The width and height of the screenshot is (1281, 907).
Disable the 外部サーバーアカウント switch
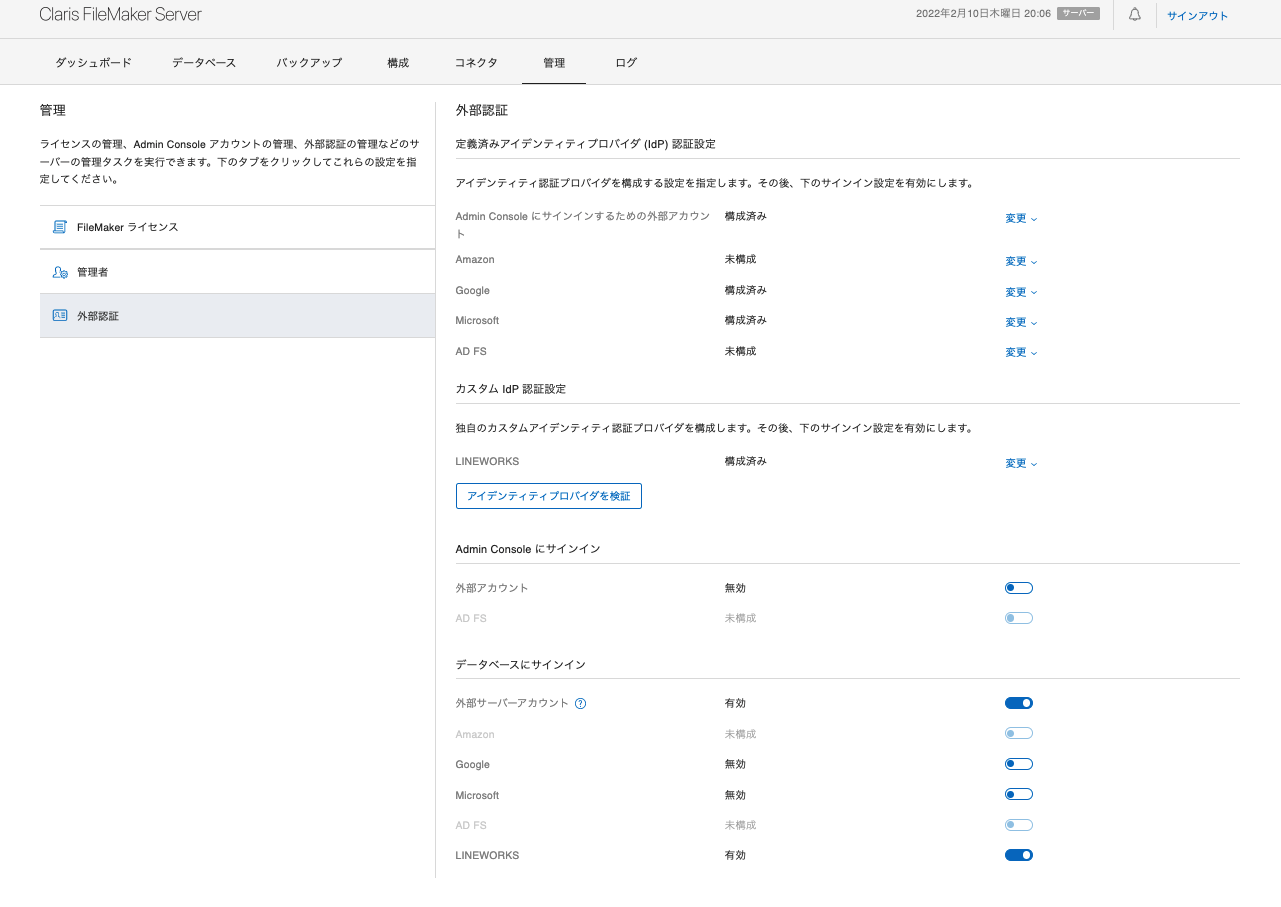tap(1019, 703)
